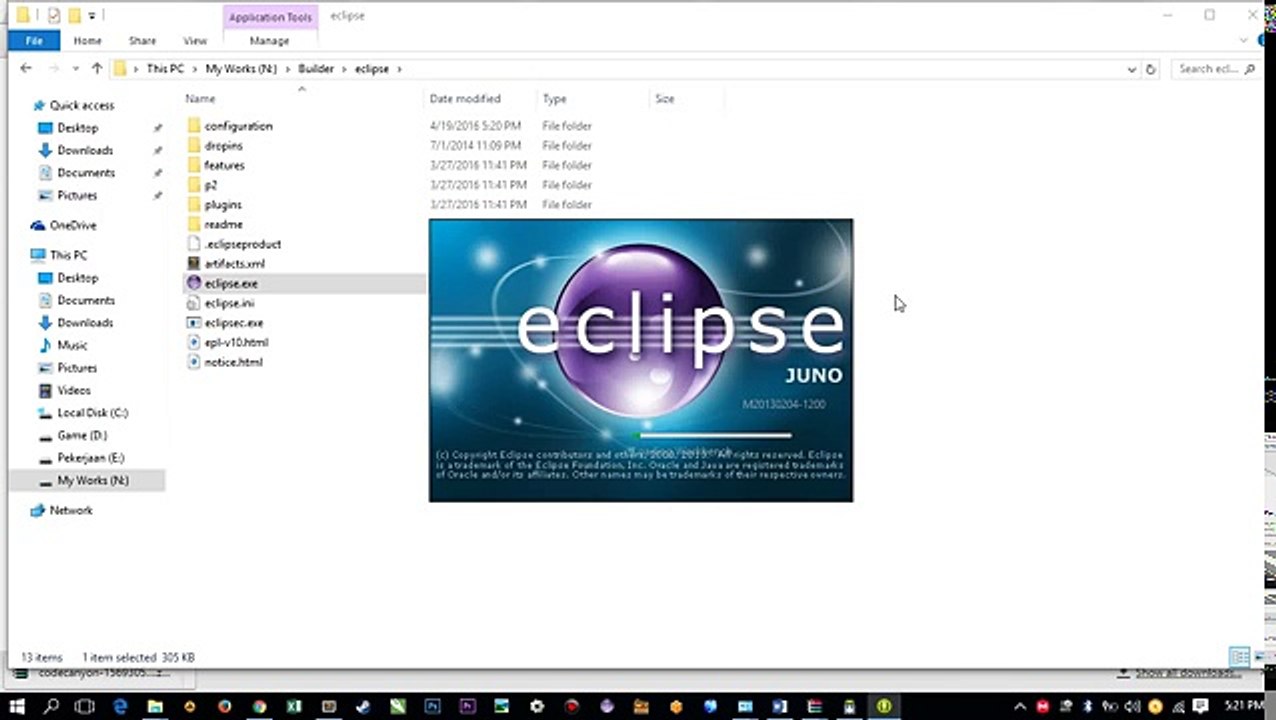The width and height of the screenshot is (1276, 720).
Task: Open taskbar clock showing 5:21 PM
Action: pyautogui.click(x=1245, y=707)
